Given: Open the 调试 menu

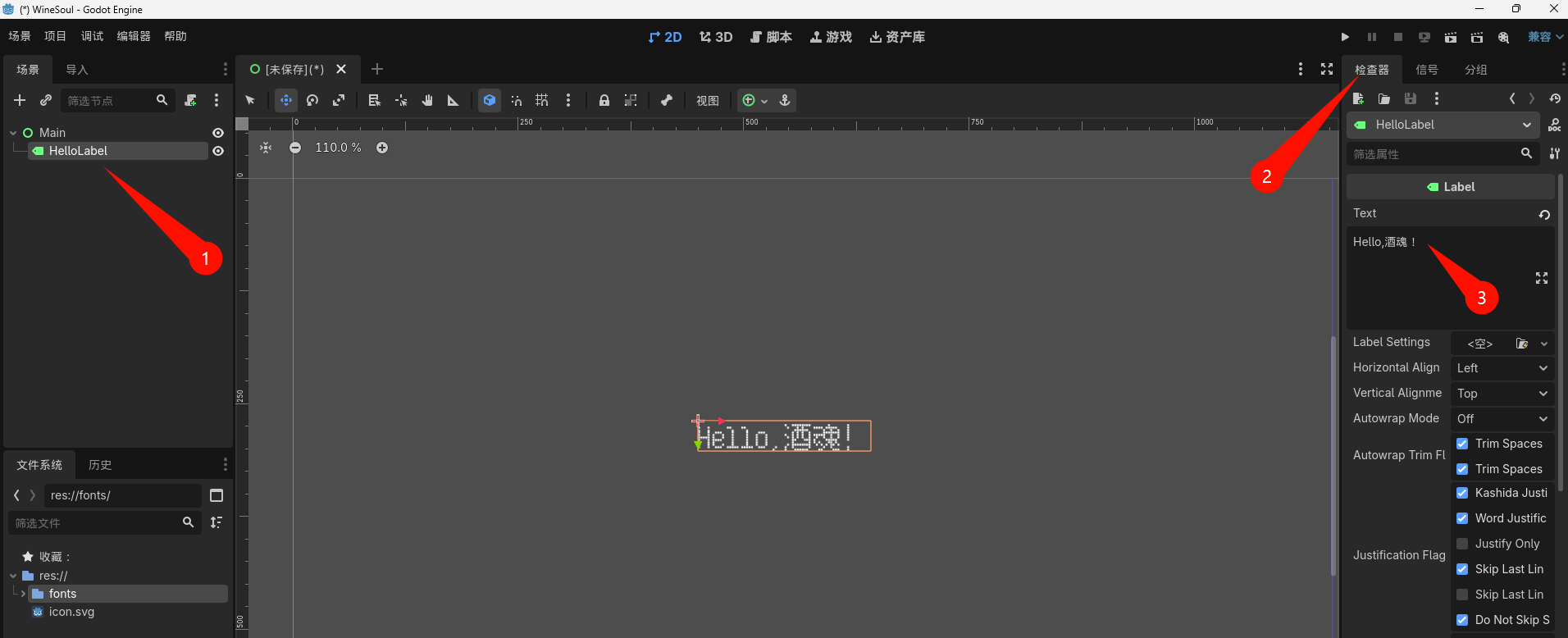Looking at the screenshot, I should click(x=92, y=36).
